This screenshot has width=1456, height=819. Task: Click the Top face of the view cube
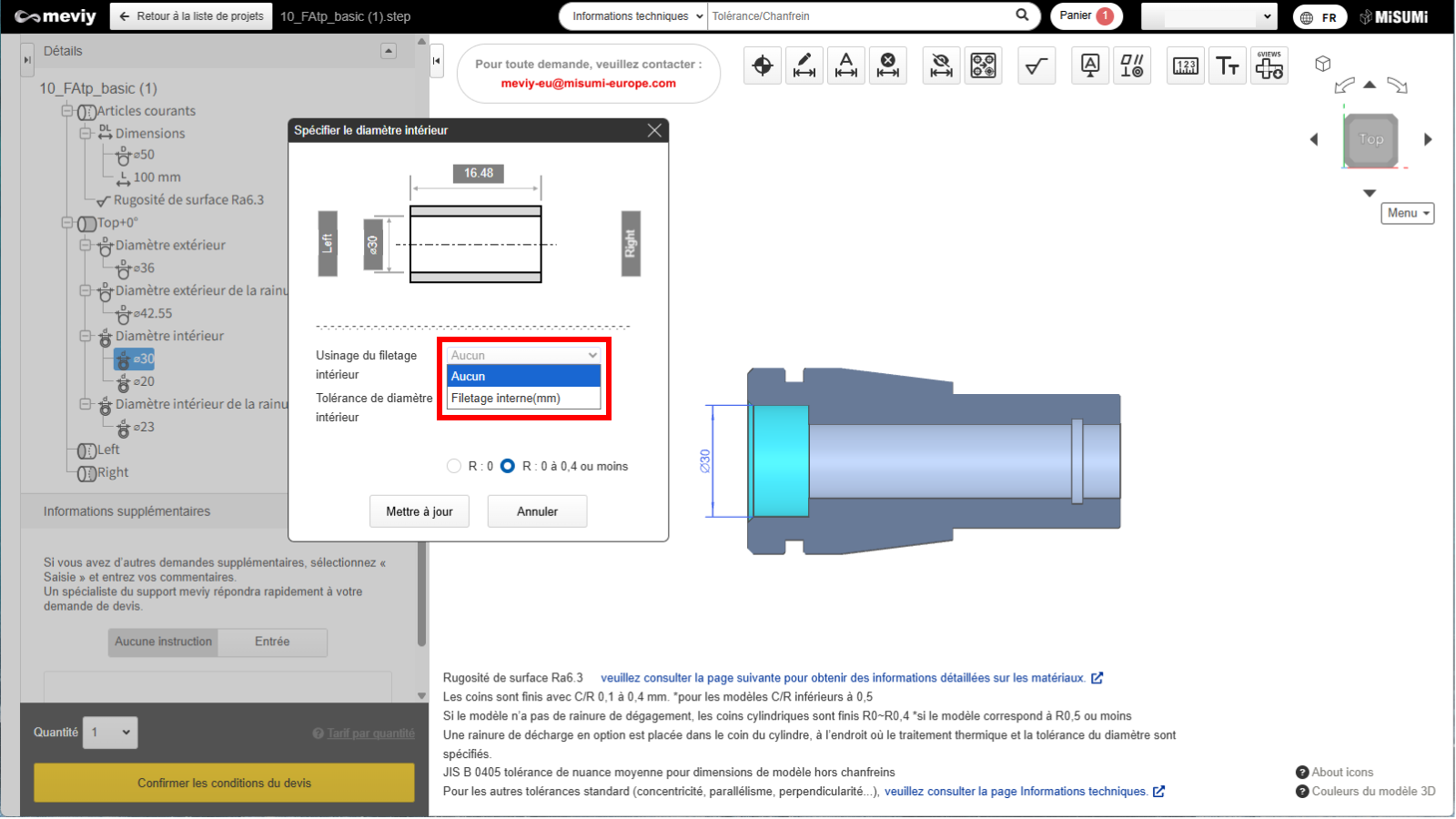(1370, 139)
